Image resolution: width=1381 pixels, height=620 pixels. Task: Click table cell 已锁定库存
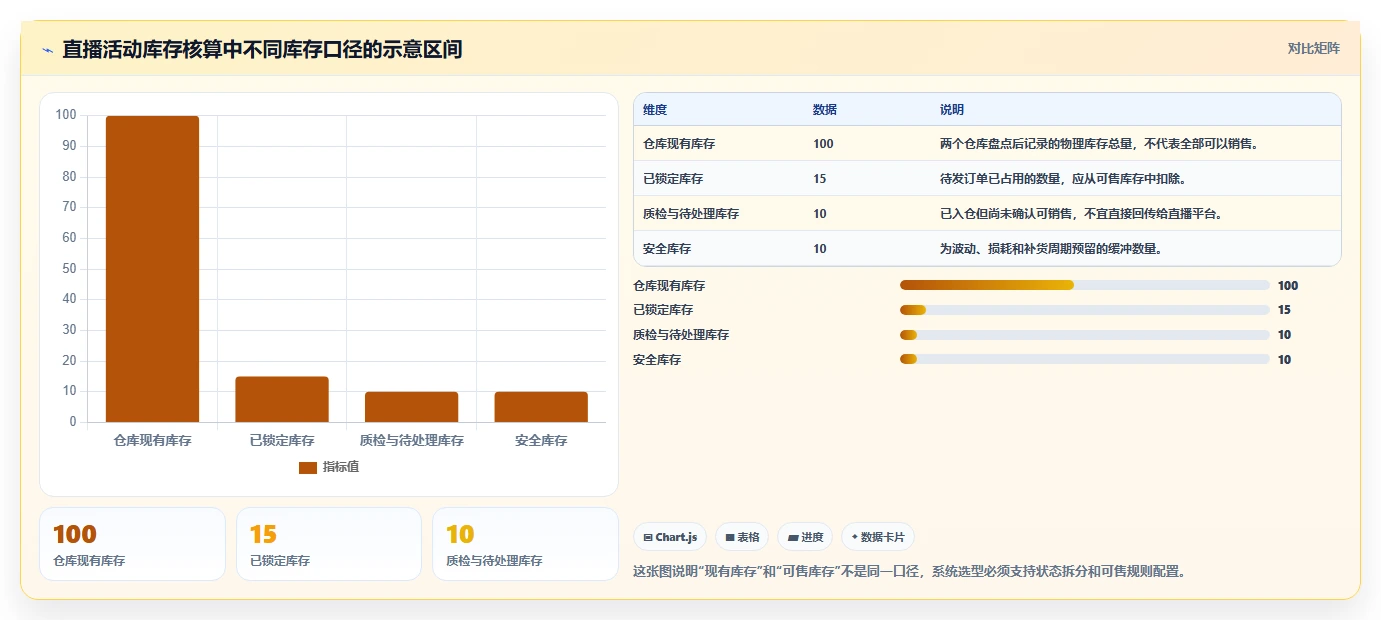[673, 179]
